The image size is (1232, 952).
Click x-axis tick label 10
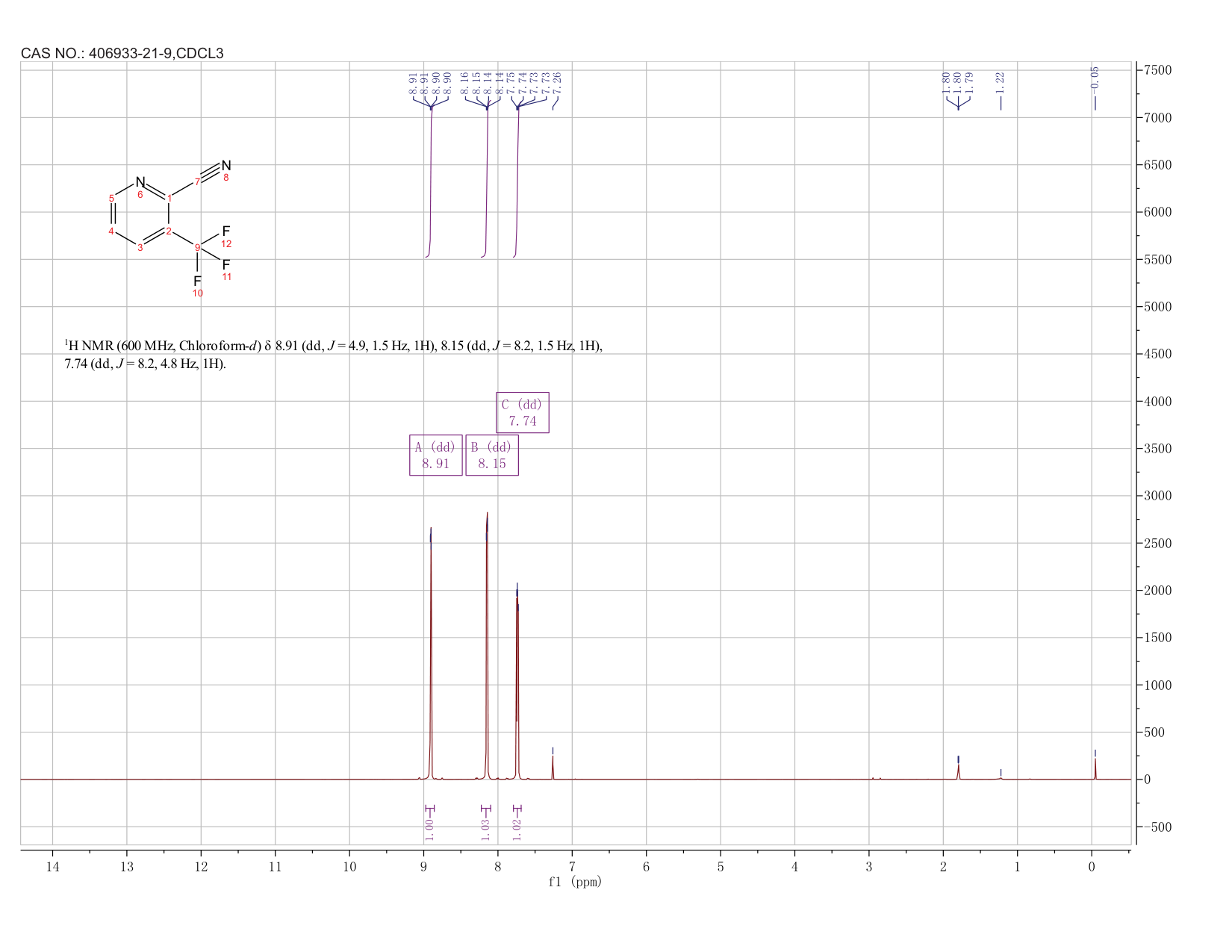(x=349, y=866)
